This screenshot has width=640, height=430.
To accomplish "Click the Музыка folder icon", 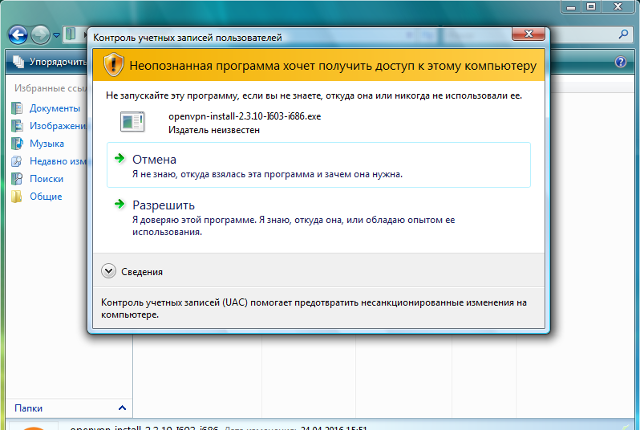I will coord(17,143).
